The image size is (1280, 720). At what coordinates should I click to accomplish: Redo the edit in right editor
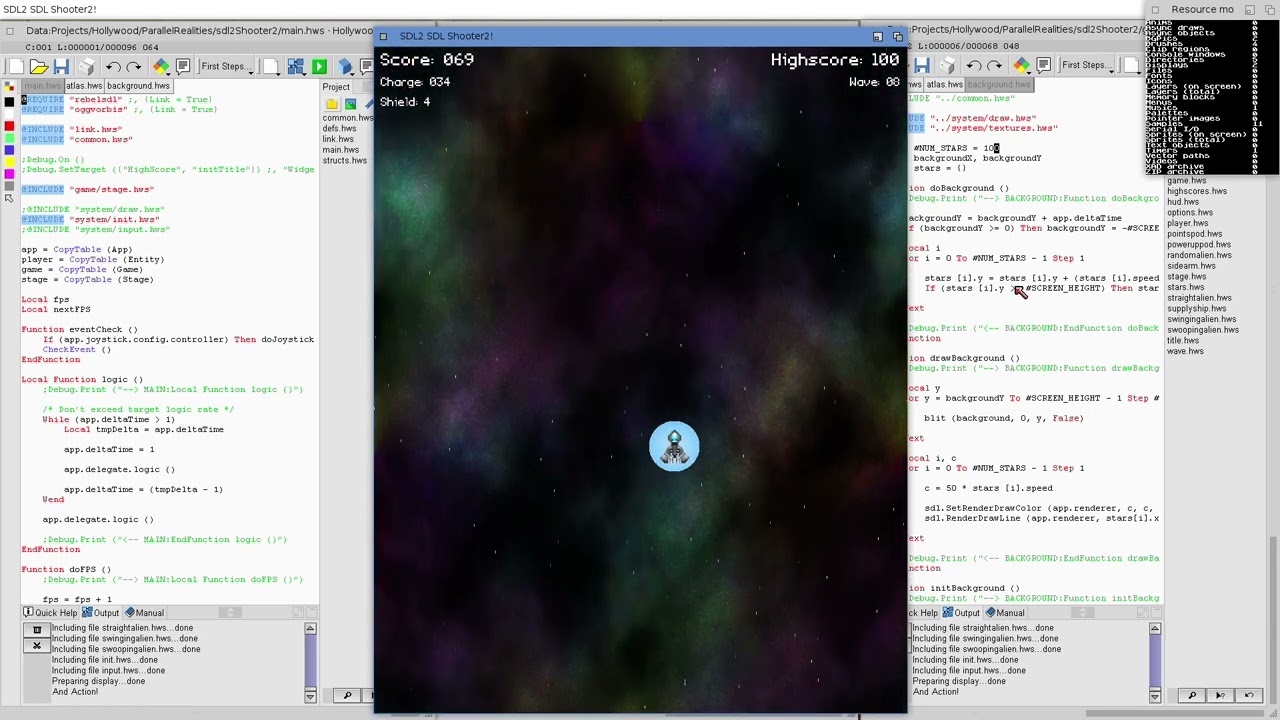995,66
